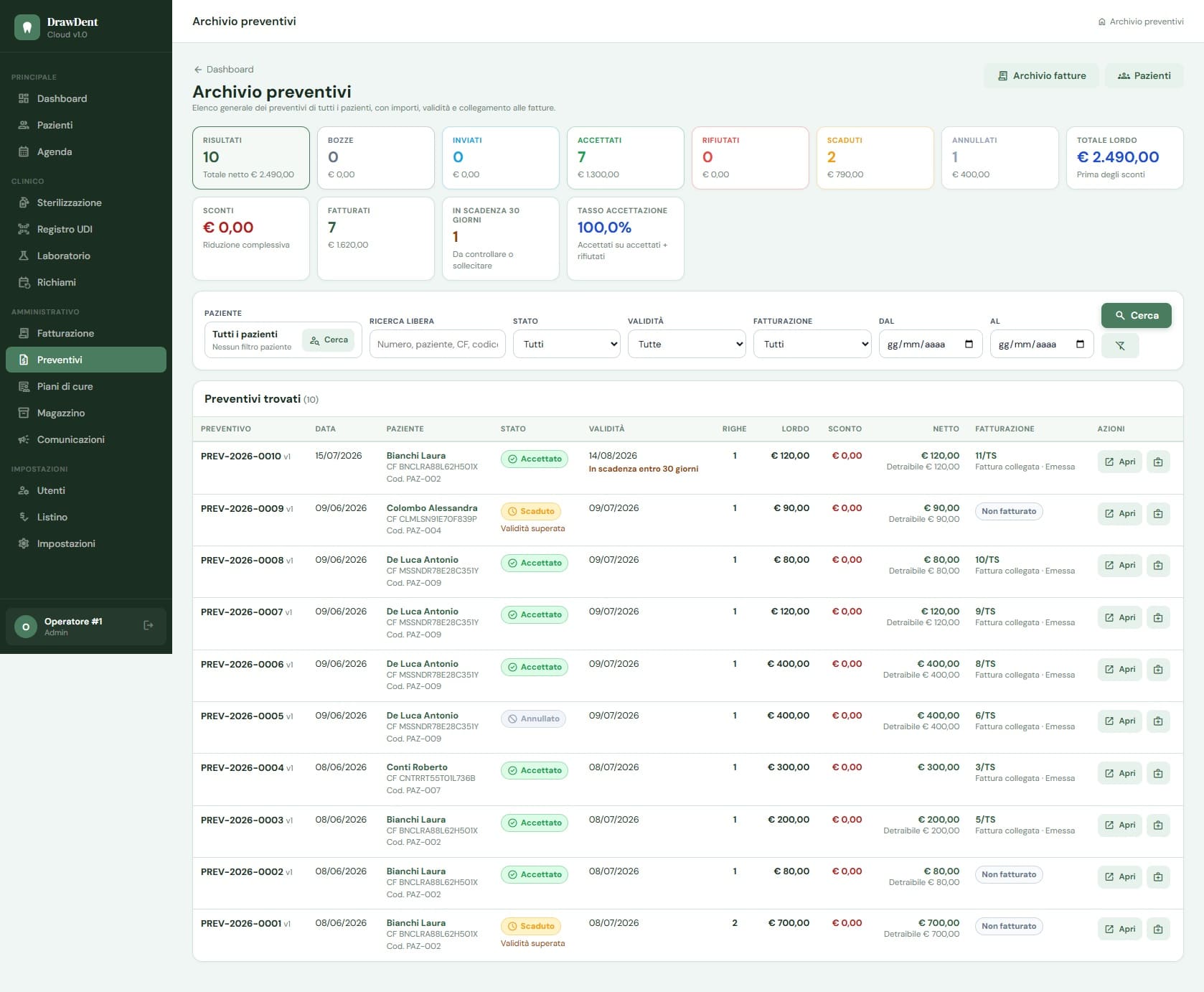The image size is (1204, 992).
Task: Open the calendar picker for Dal date
Action: click(x=969, y=344)
